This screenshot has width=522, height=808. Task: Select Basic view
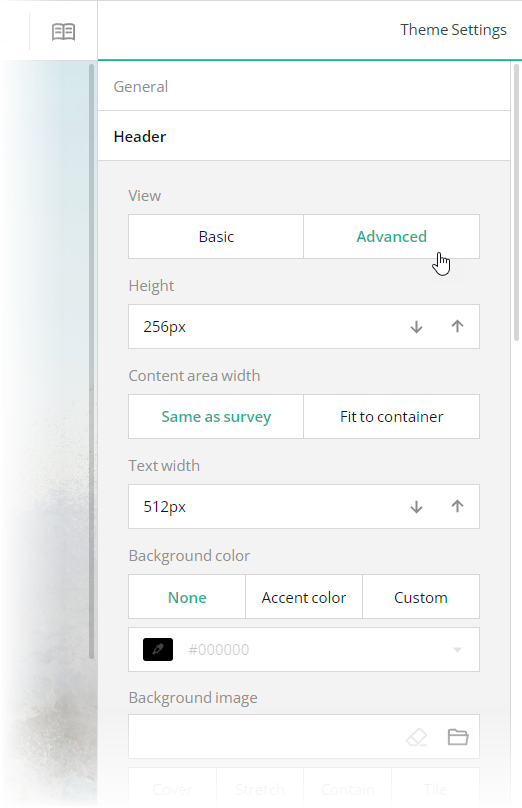click(216, 237)
